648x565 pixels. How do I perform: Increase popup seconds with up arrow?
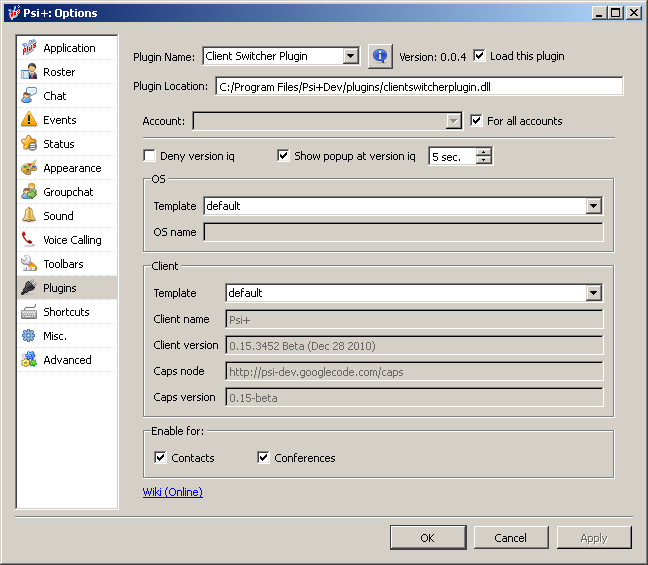pyautogui.click(x=485, y=152)
